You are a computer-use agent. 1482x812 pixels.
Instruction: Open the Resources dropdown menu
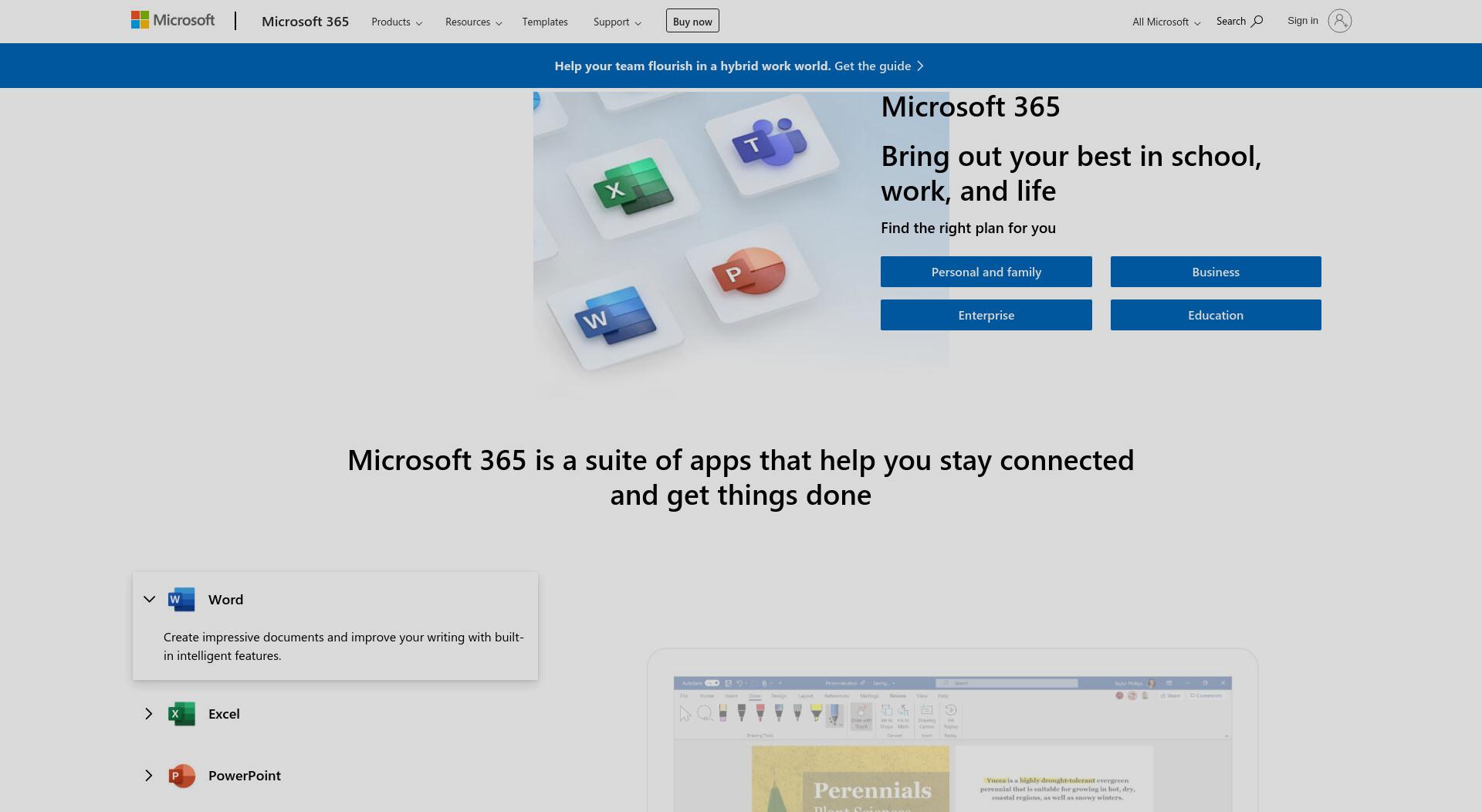coord(473,22)
